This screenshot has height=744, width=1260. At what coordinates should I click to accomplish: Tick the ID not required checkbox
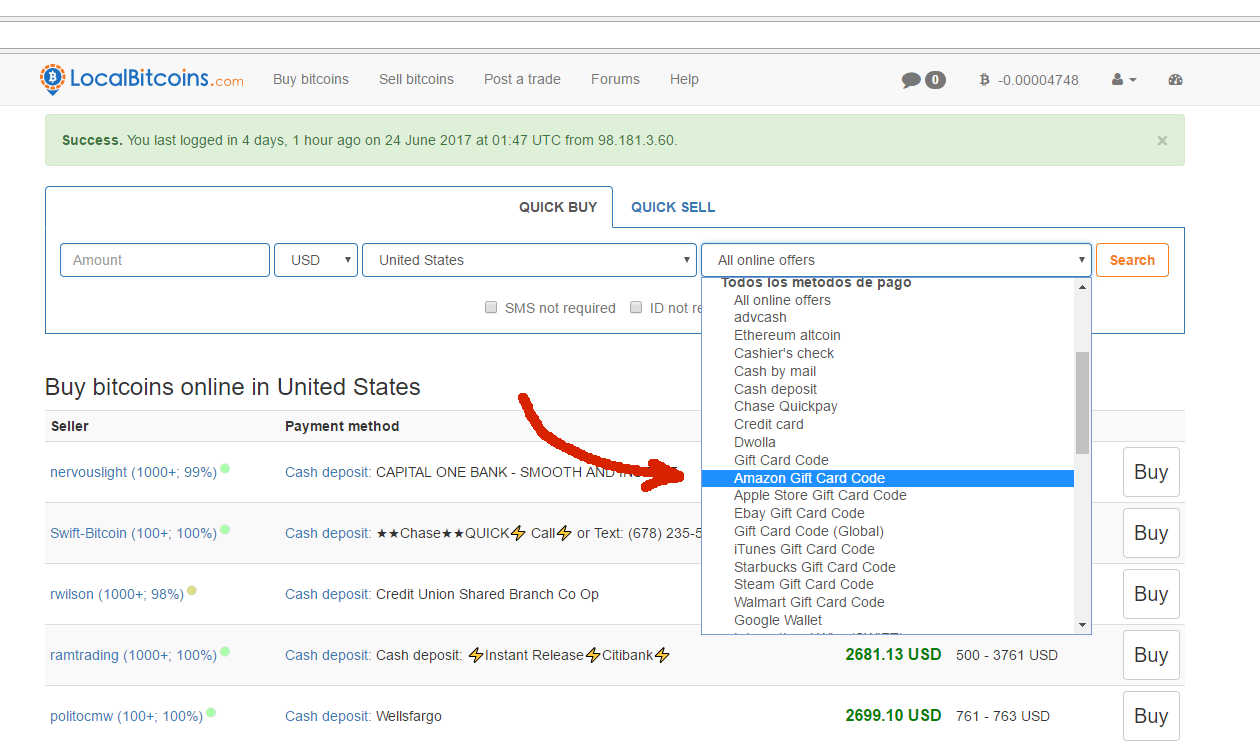coord(636,308)
